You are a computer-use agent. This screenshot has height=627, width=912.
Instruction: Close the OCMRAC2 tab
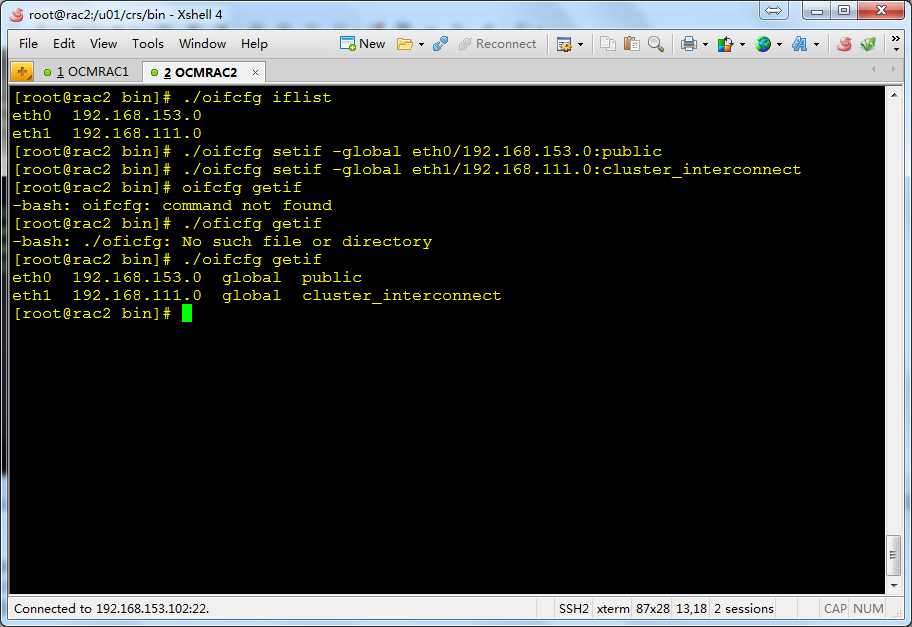255,73
